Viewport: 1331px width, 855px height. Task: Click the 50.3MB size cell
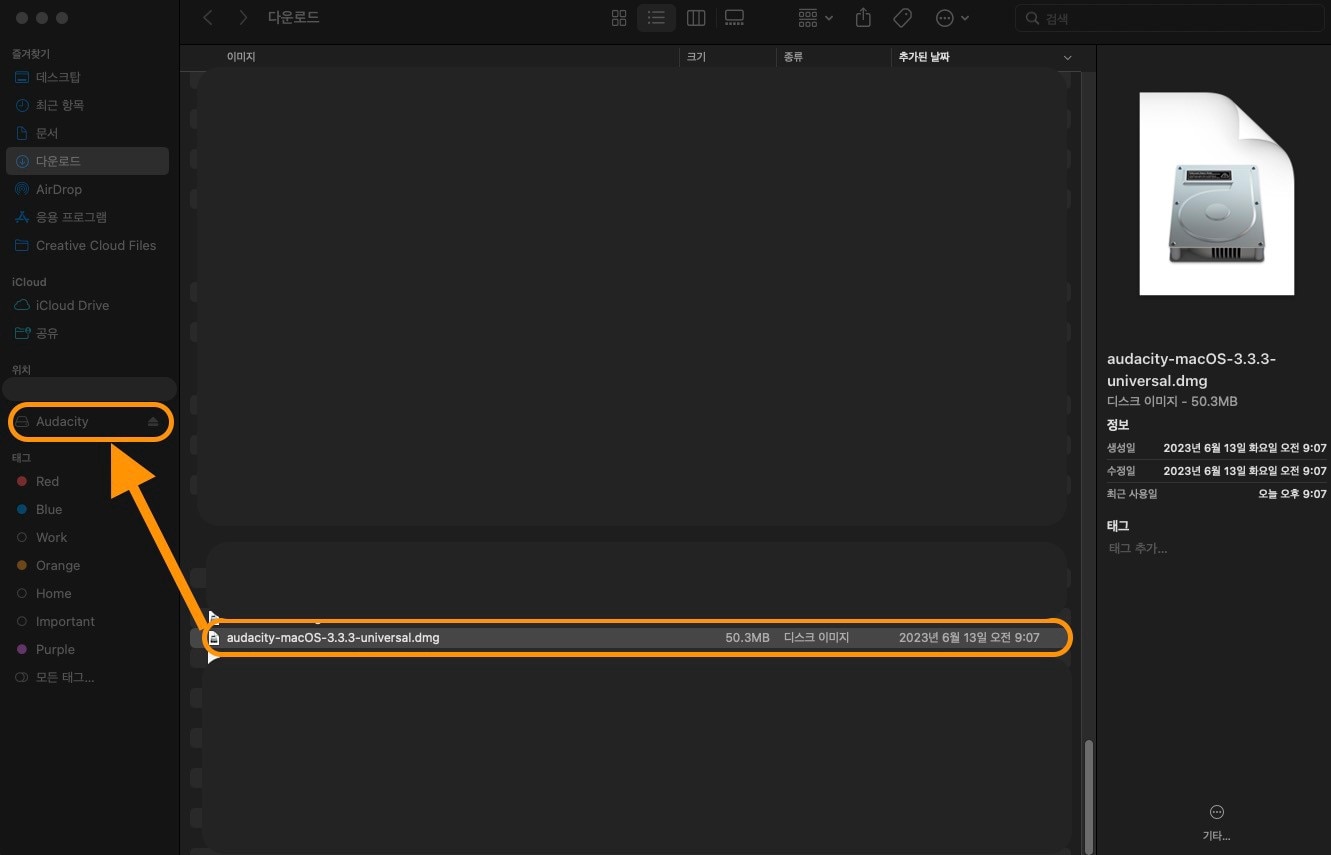747,637
